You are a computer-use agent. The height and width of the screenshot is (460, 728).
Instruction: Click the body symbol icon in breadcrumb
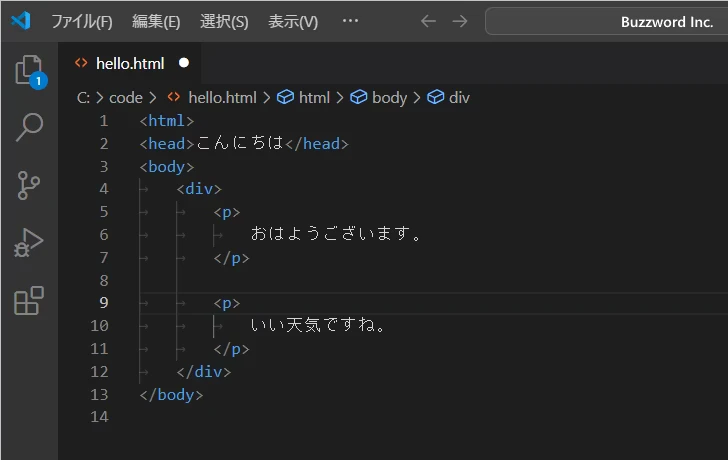[358, 97]
